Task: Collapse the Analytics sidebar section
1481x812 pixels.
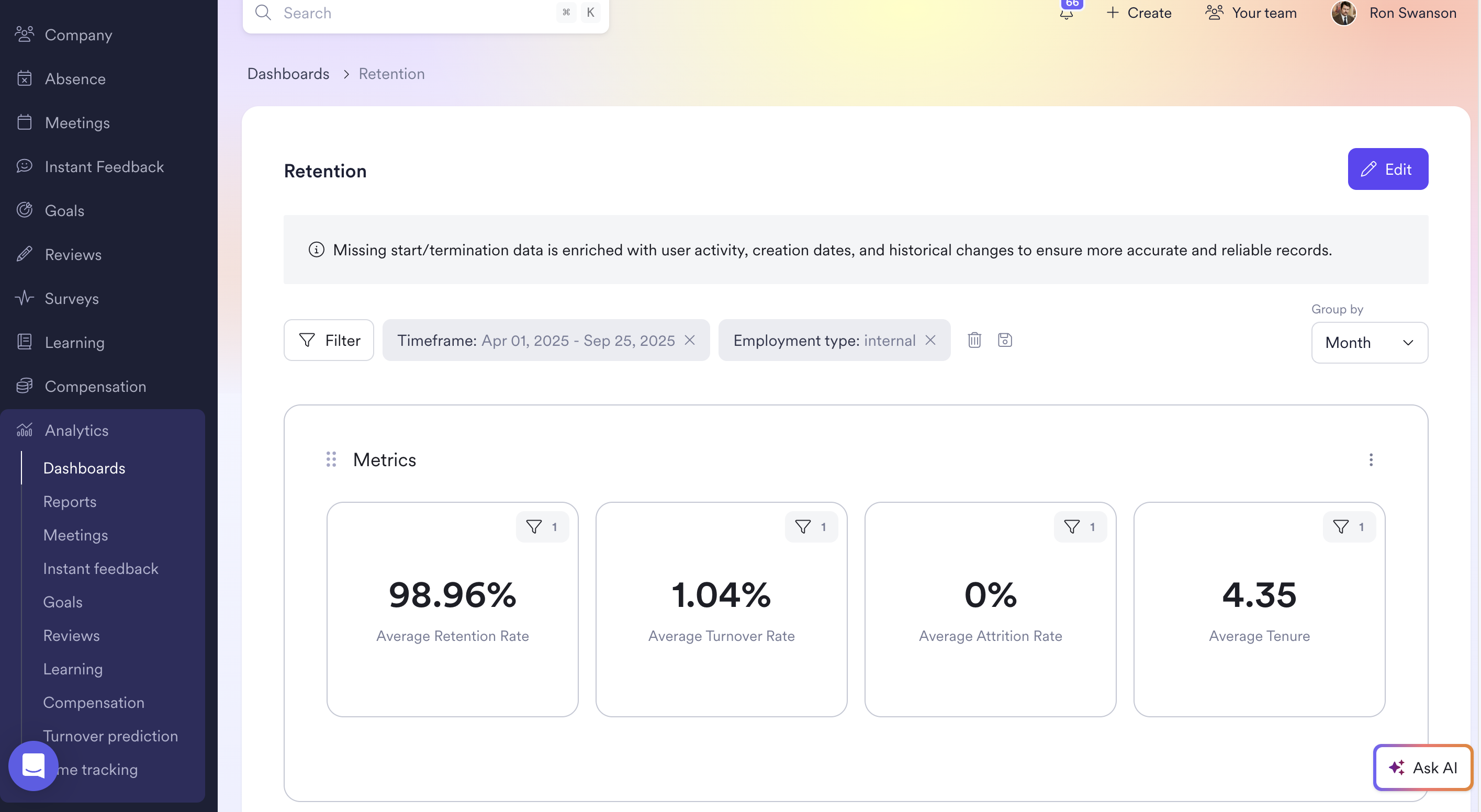Action: click(76, 431)
